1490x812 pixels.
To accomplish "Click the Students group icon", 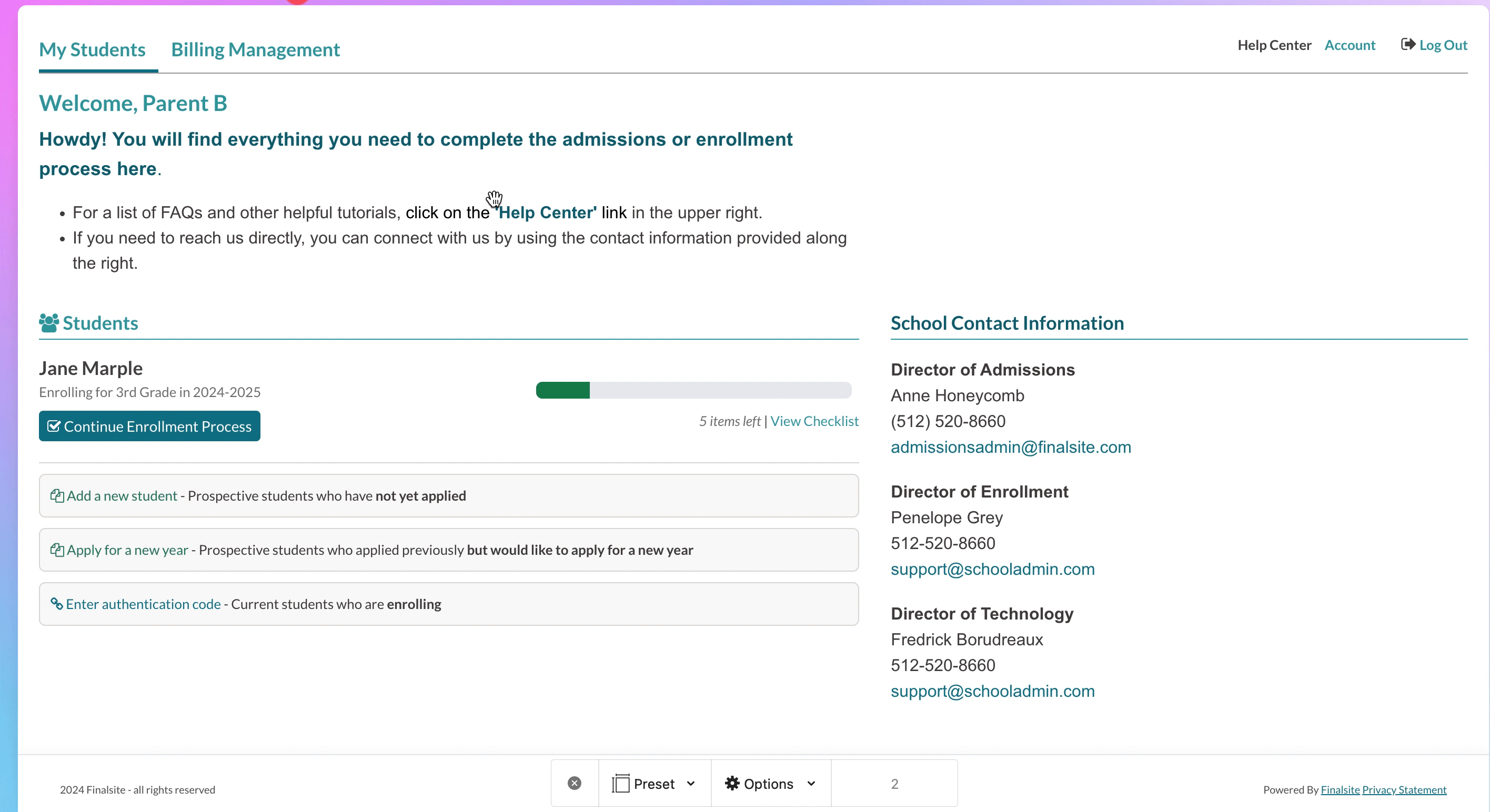I will click(48, 323).
